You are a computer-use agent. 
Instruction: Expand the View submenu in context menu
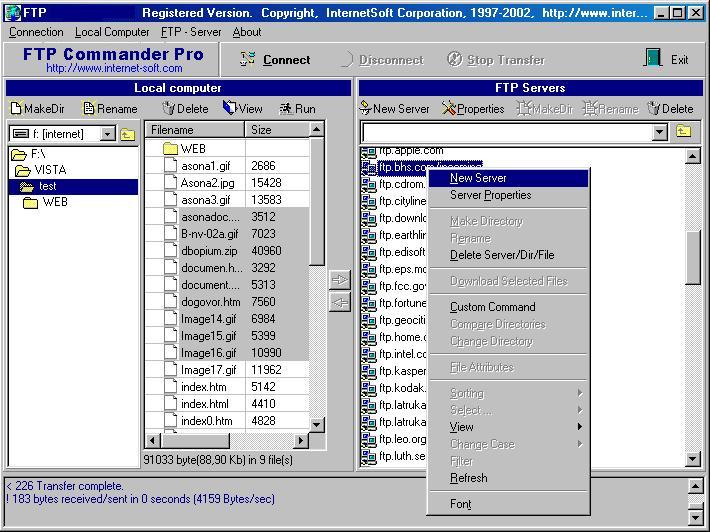pos(462,427)
